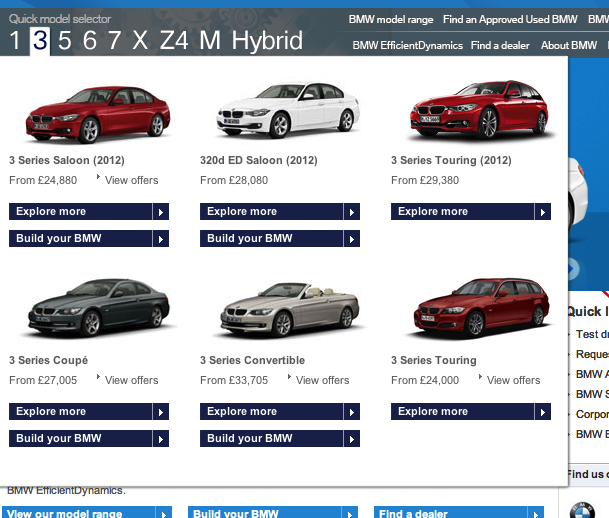Explore more for 3 Series Touring £24,000
This screenshot has width=609, height=518.
coord(471,412)
